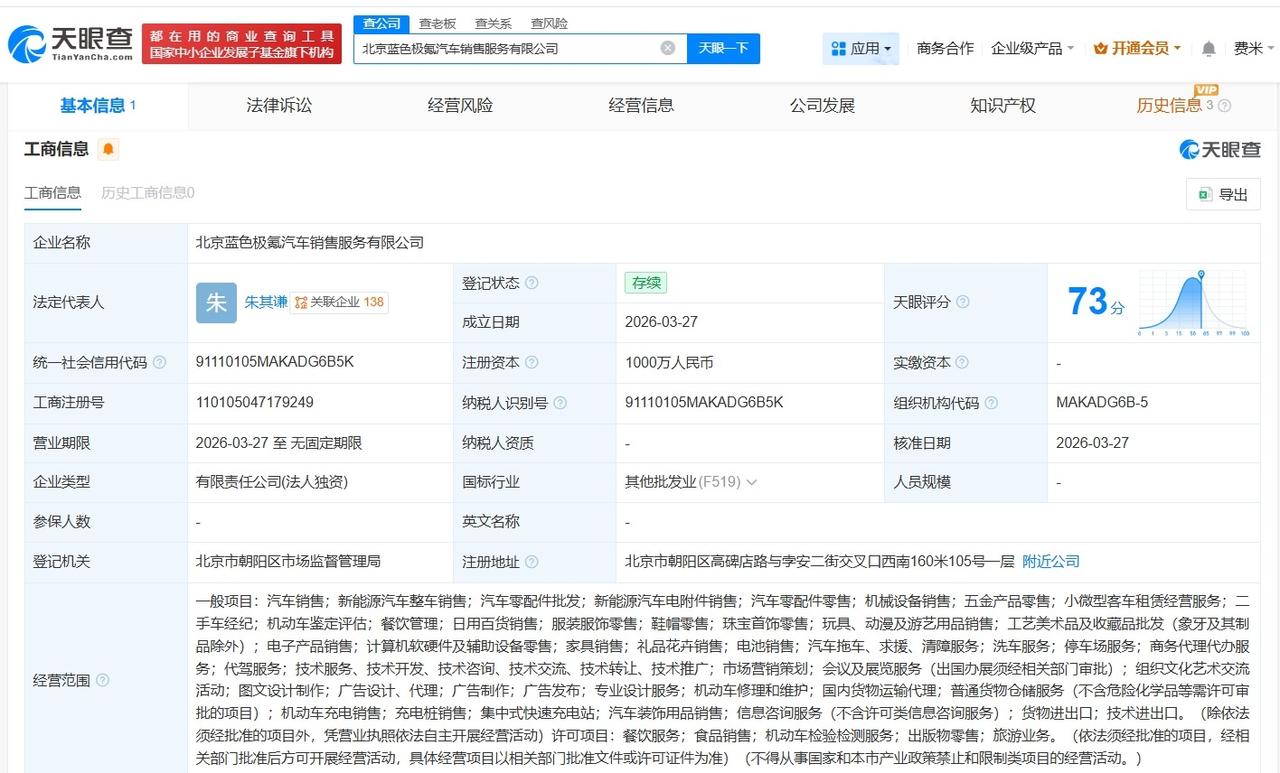1280x773 pixels.
Task: Click the question mark beside 统一社会信用代码
Action: tap(162, 362)
